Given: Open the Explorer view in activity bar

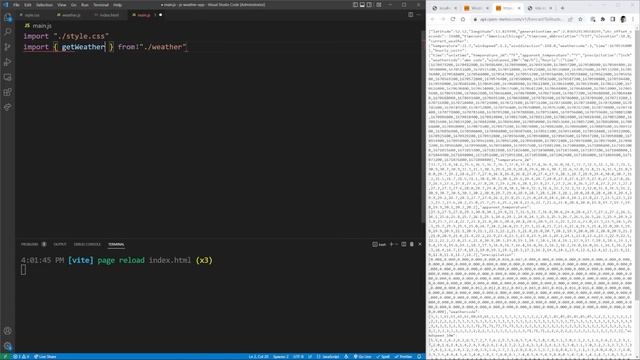Looking at the screenshot, I should tap(7, 18).
